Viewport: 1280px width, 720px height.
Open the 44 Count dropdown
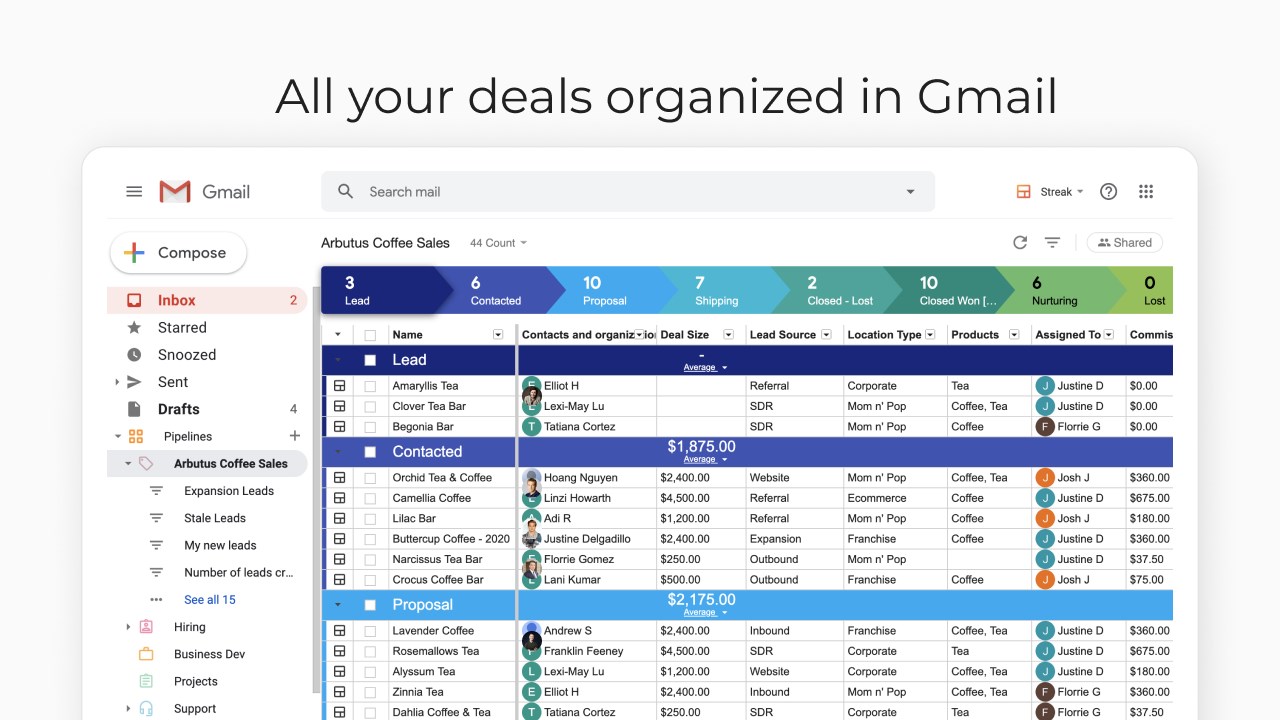498,243
